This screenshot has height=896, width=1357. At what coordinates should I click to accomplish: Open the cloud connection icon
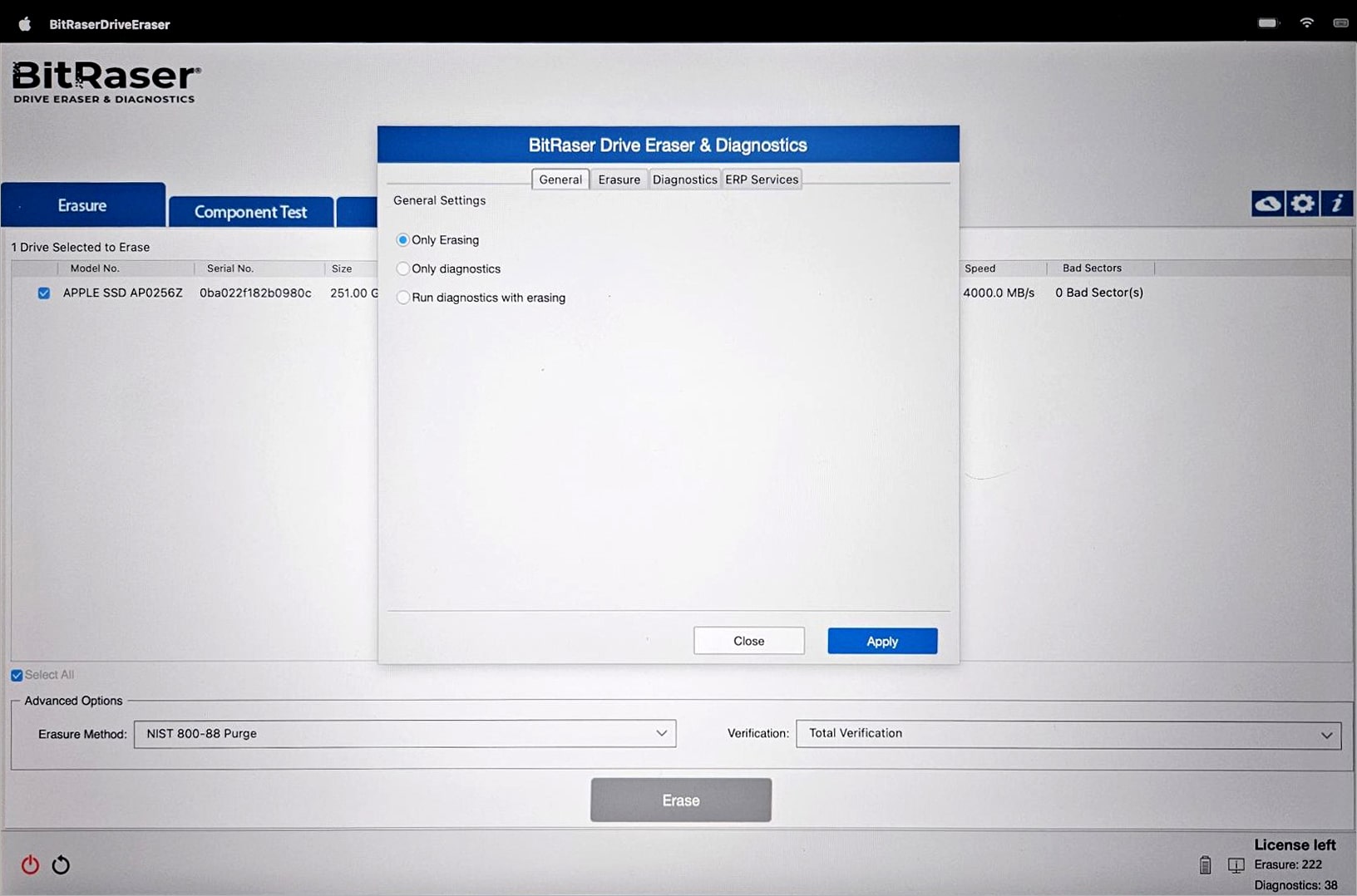pyautogui.click(x=1267, y=204)
